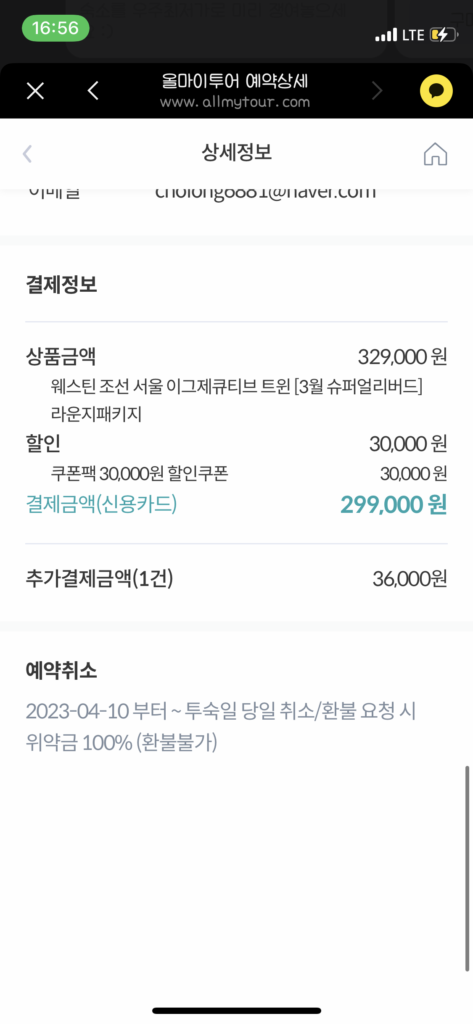Tap the 예약취소 section heading

(x=61, y=670)
